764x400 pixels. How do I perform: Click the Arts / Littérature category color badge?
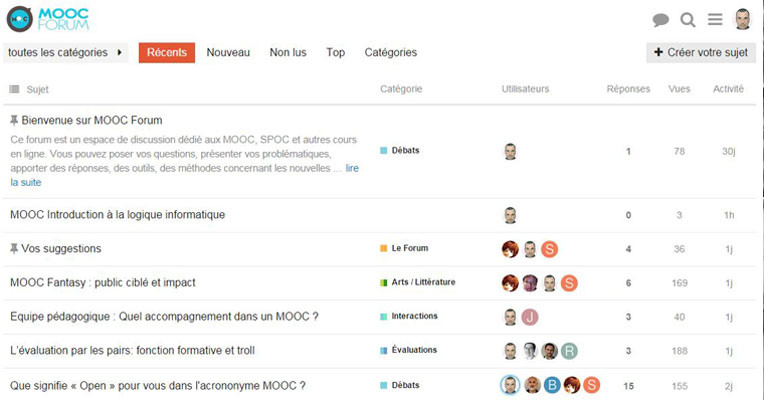[x=383, y=283]
